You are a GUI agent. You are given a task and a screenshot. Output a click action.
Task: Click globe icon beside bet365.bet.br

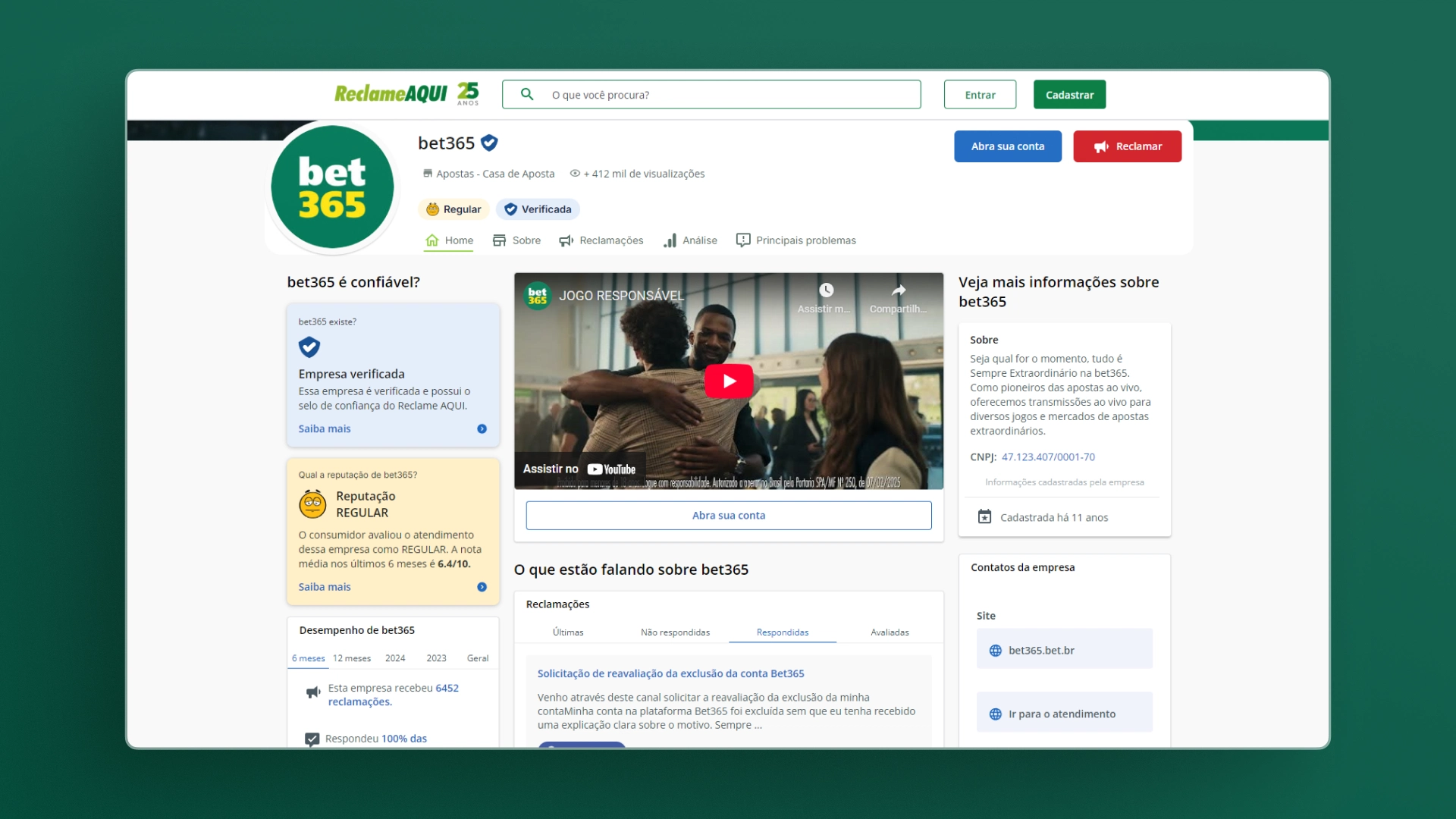pos(996,651)
